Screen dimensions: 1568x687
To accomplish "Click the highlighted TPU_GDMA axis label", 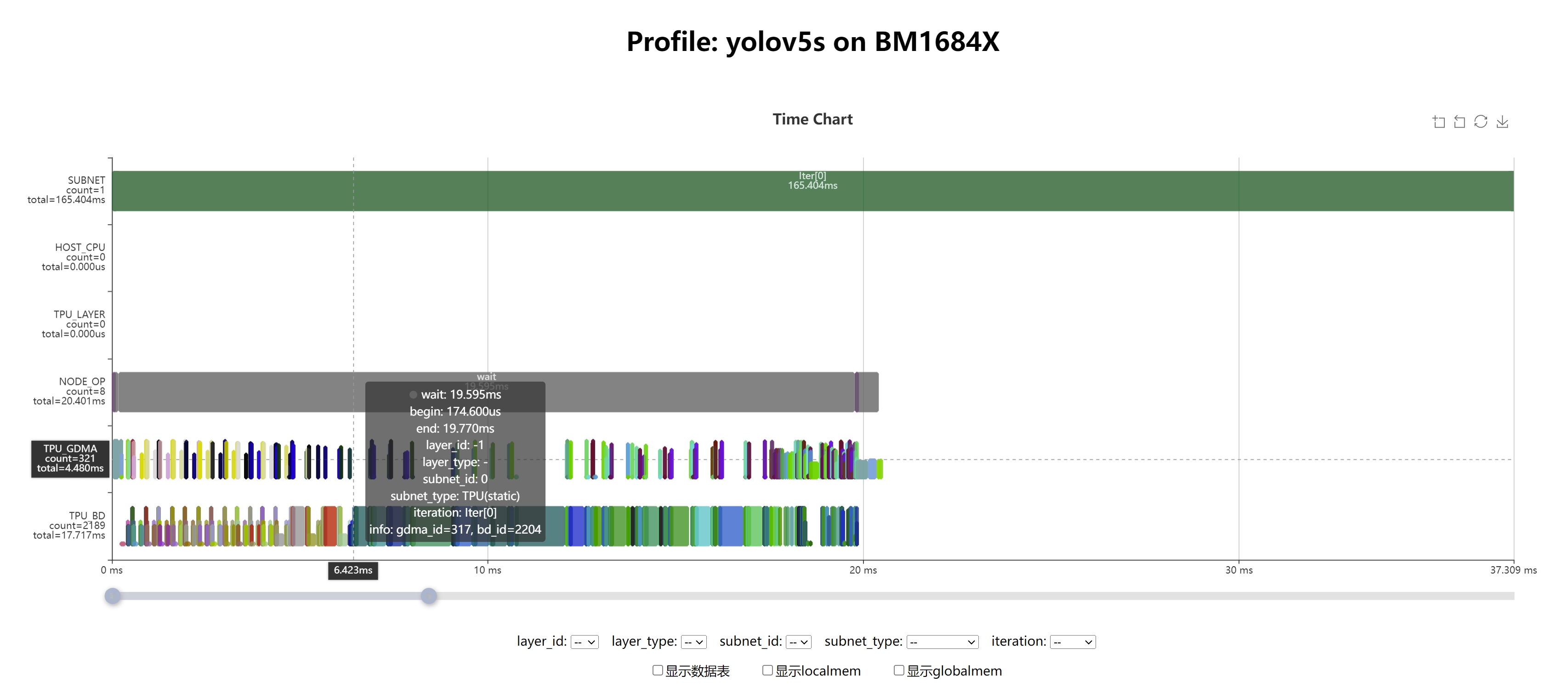I will (70, 459).
